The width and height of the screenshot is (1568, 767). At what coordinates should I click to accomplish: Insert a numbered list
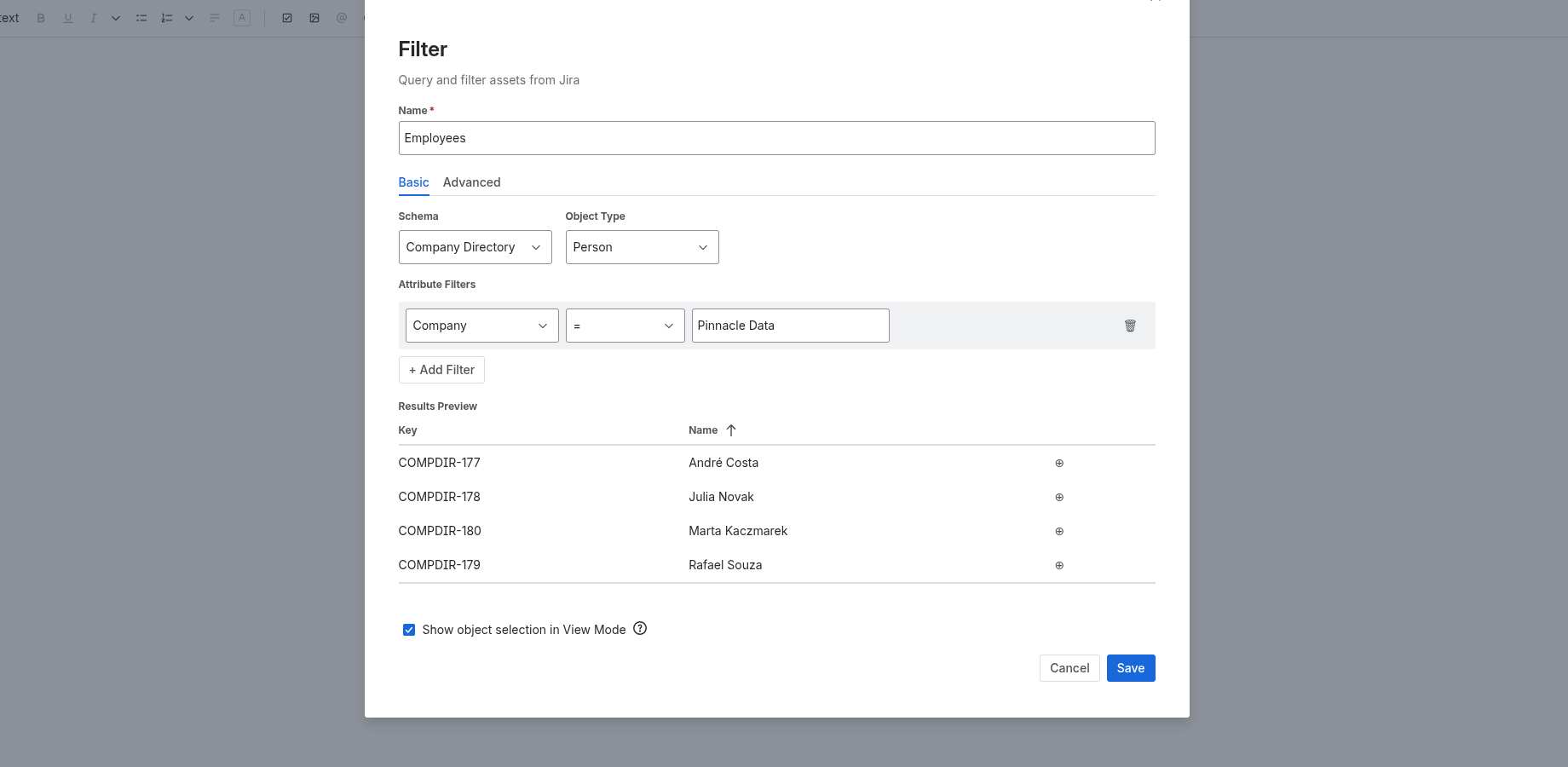(x=166, y=17)
